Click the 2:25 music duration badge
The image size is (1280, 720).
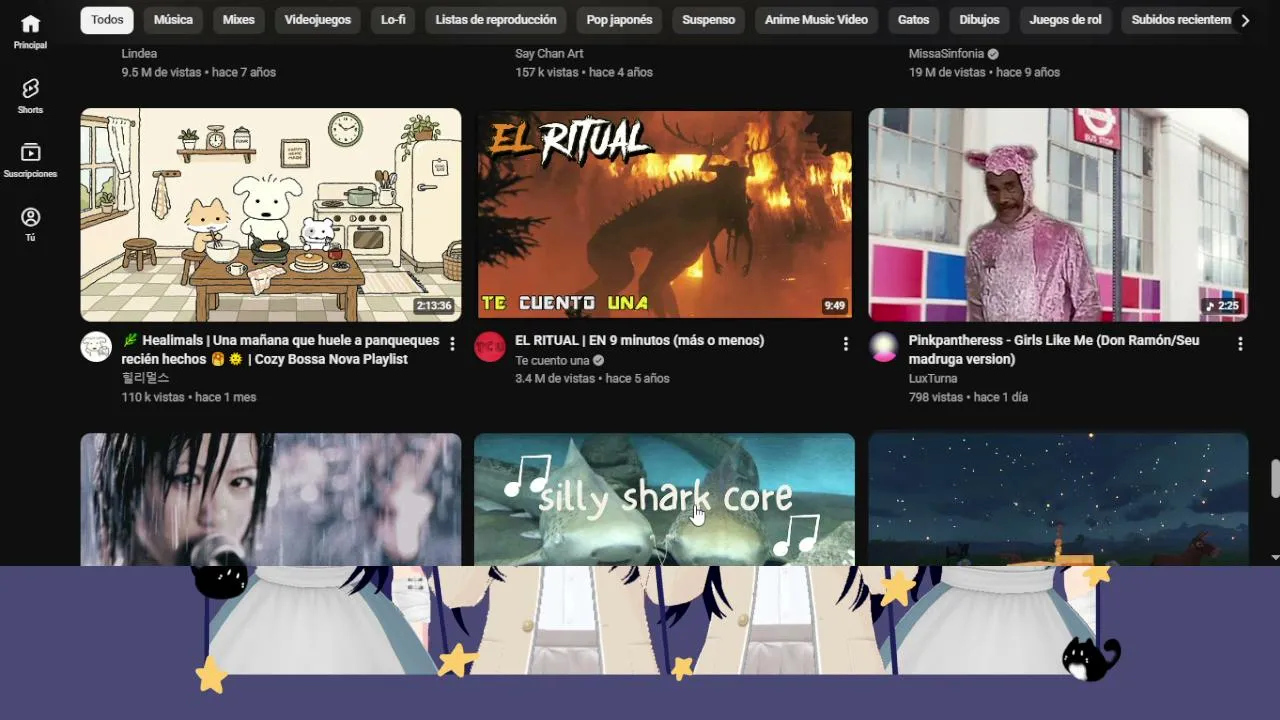point(1222,306)
